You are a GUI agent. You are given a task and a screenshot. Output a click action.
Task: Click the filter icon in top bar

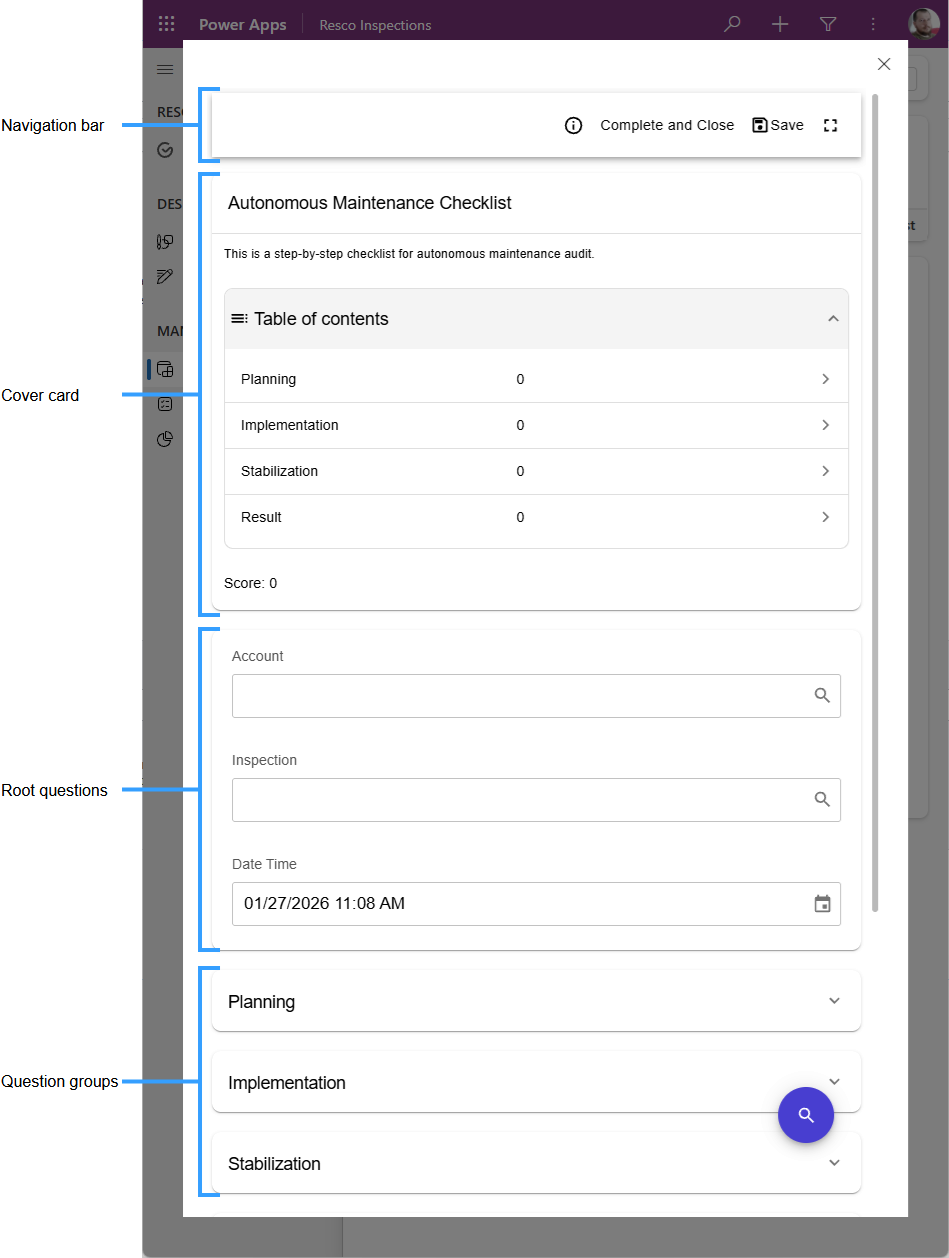coord(828,25)
